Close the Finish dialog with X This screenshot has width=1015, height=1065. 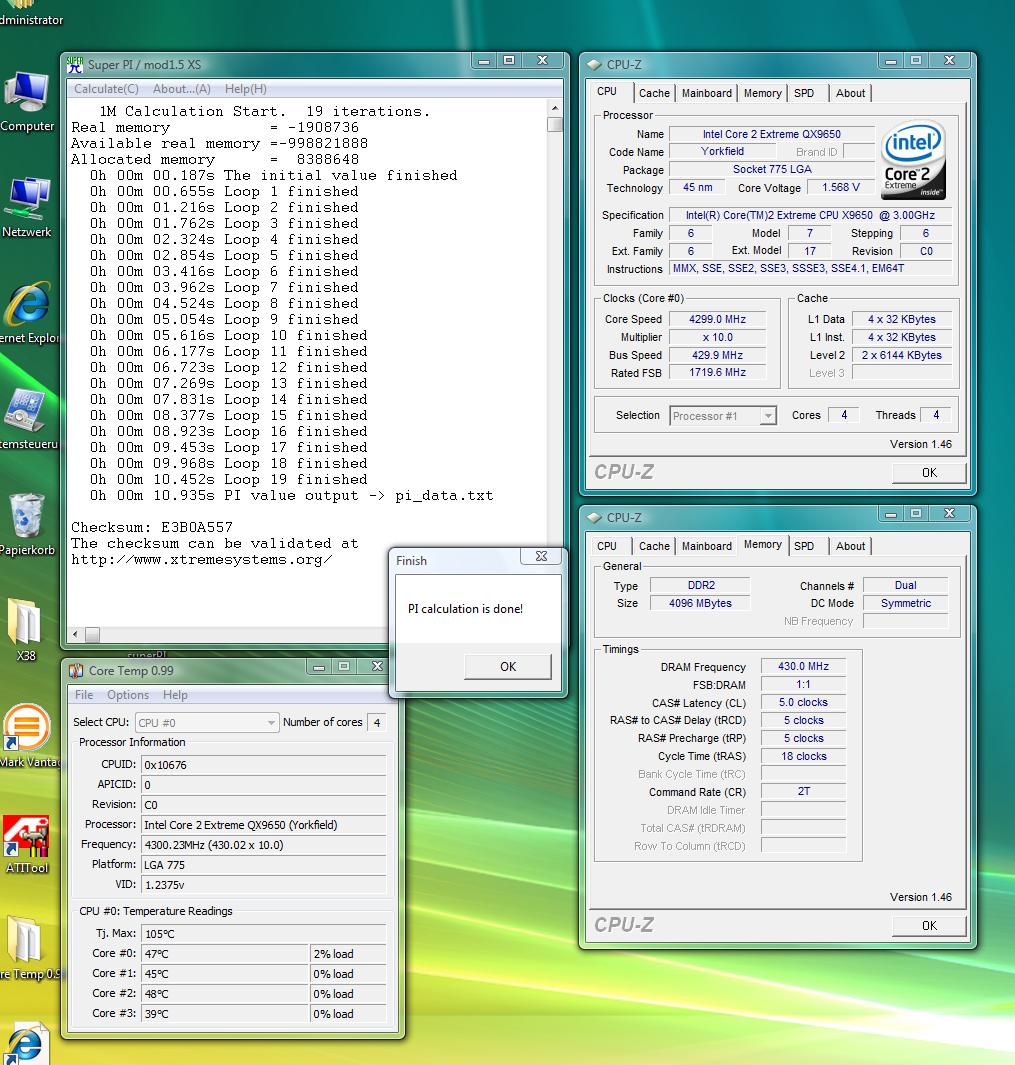point(541,556)
